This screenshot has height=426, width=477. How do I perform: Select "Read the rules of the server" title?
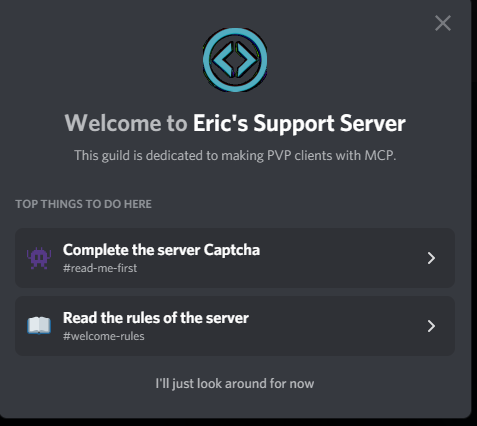[x=156, y=318]
